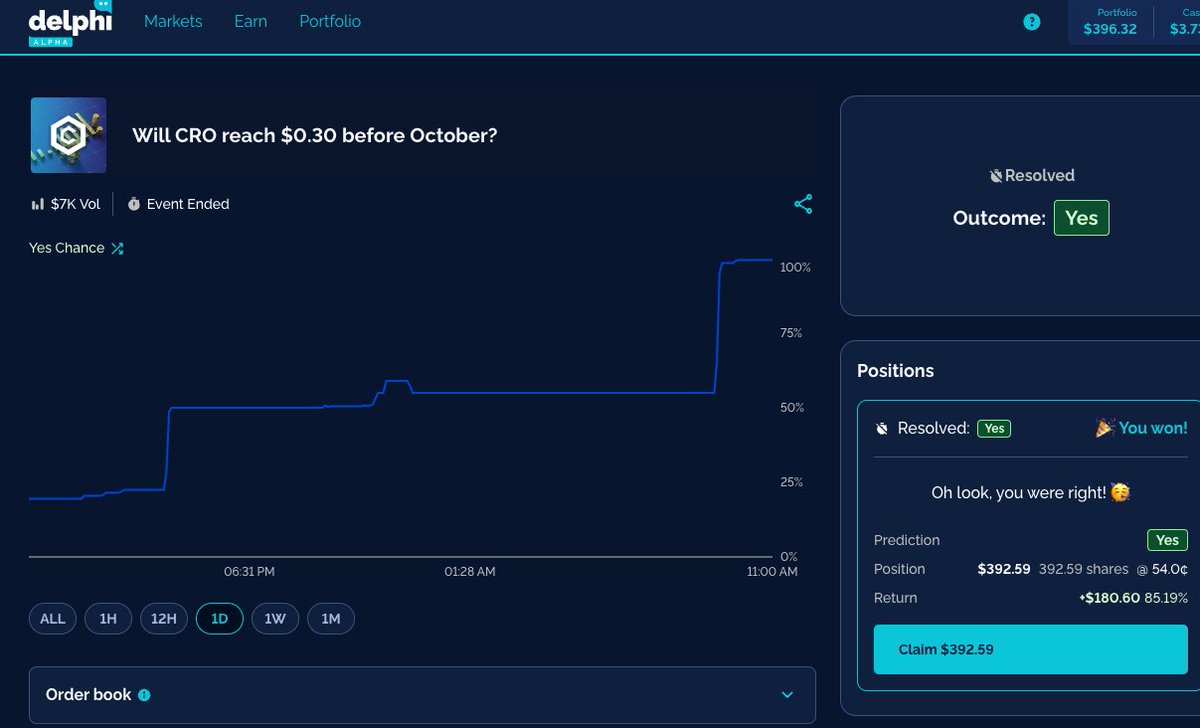The height and width of the screenshot is (728, 1200).
Task: Click the market title Will CRO reach $0.30
Action: [x=314, y=135]
